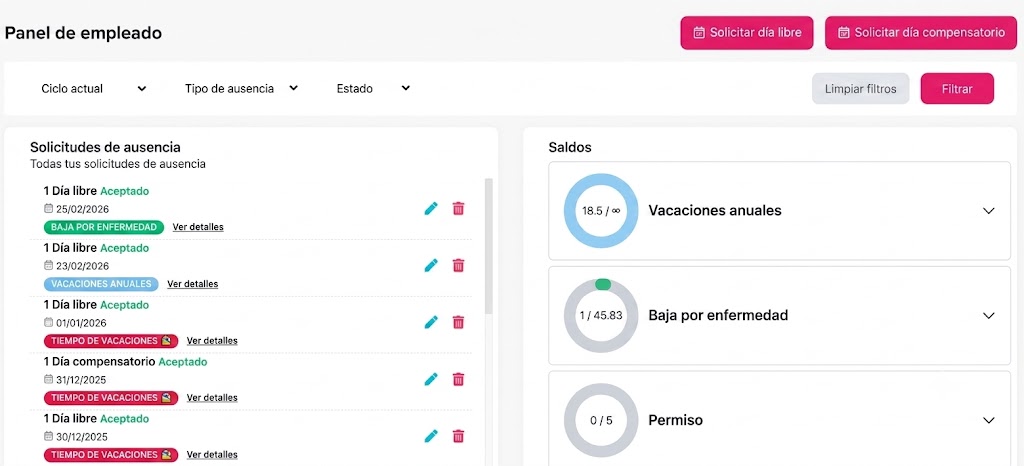Click TIEMPO DE VACACIONES tag on 01/01/2026
The image size is (1024, 466).
pyautogui.click(x=111, y=341)
